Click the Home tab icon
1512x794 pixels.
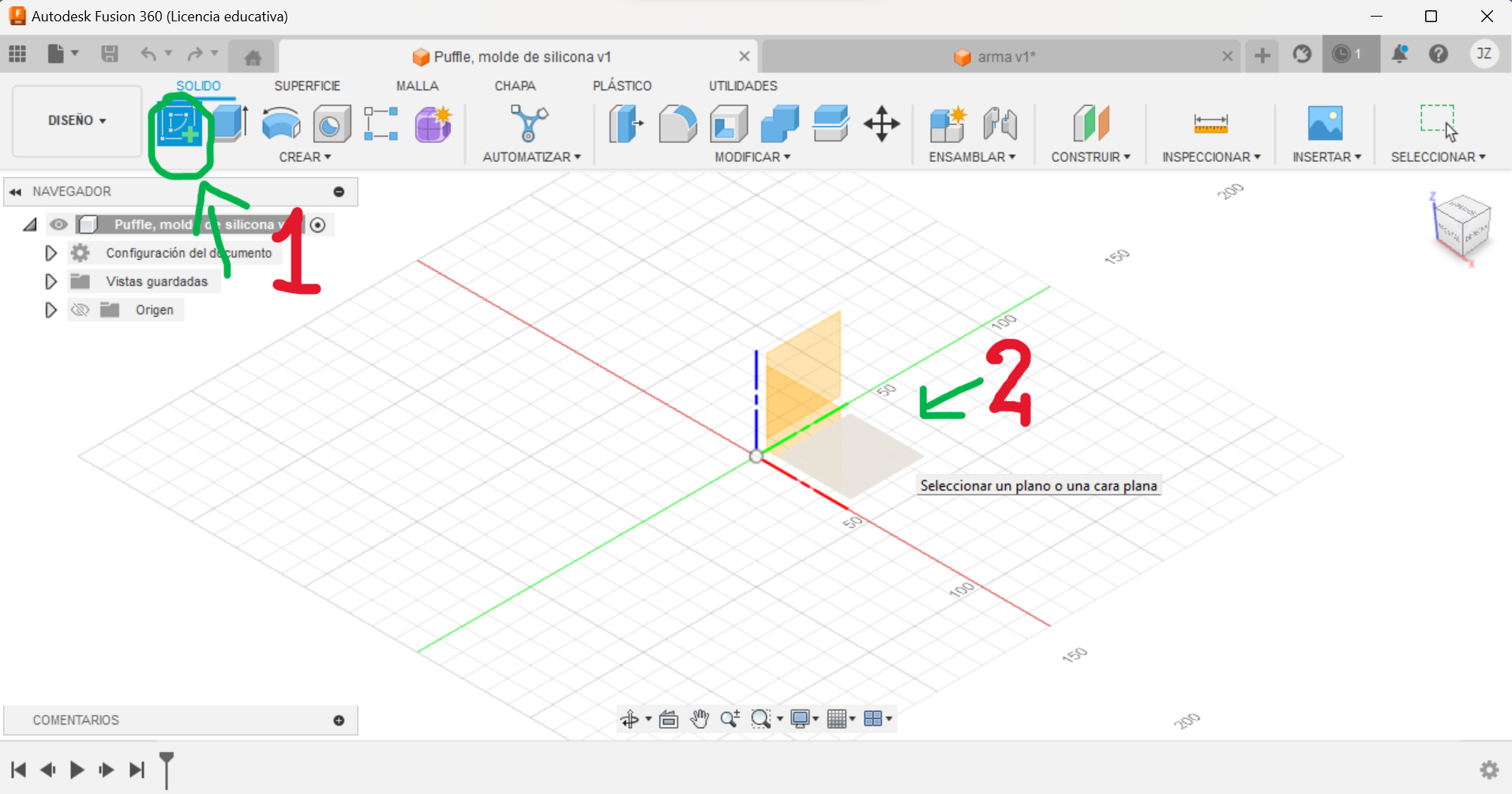tap(253, 57)
